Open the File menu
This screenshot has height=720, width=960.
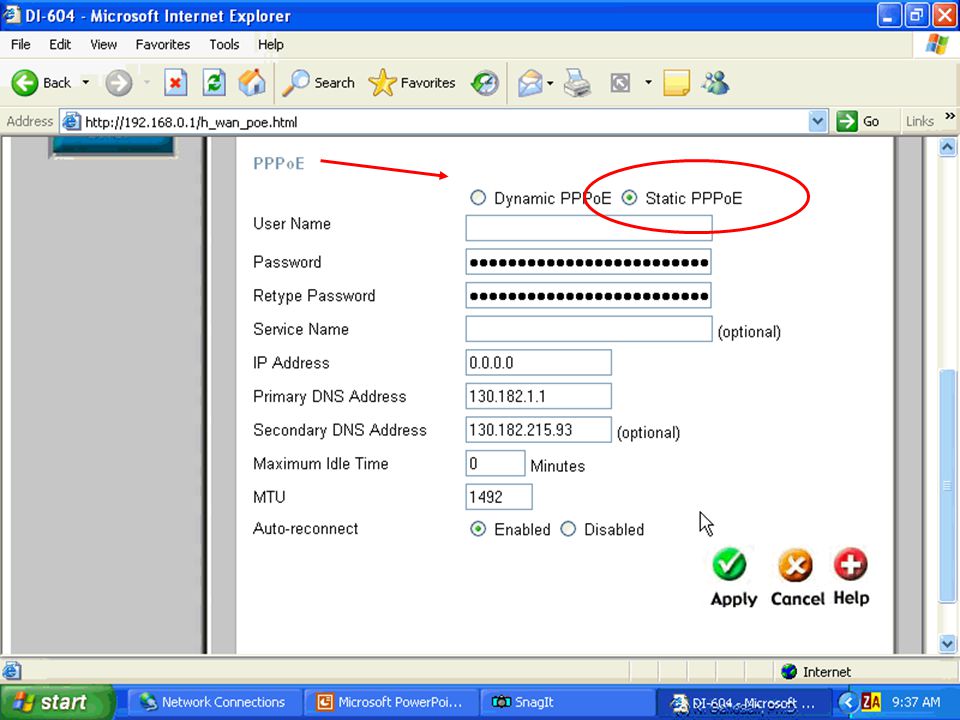point(20,45)
